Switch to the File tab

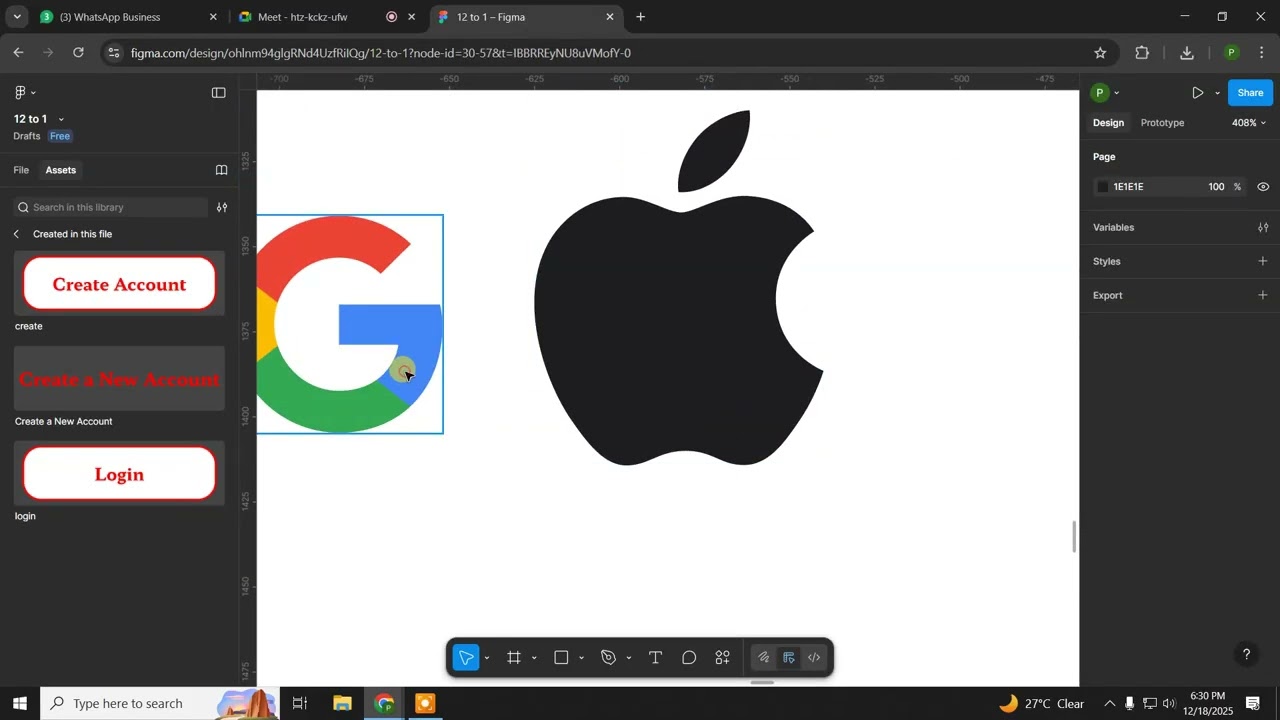point(21,170)
